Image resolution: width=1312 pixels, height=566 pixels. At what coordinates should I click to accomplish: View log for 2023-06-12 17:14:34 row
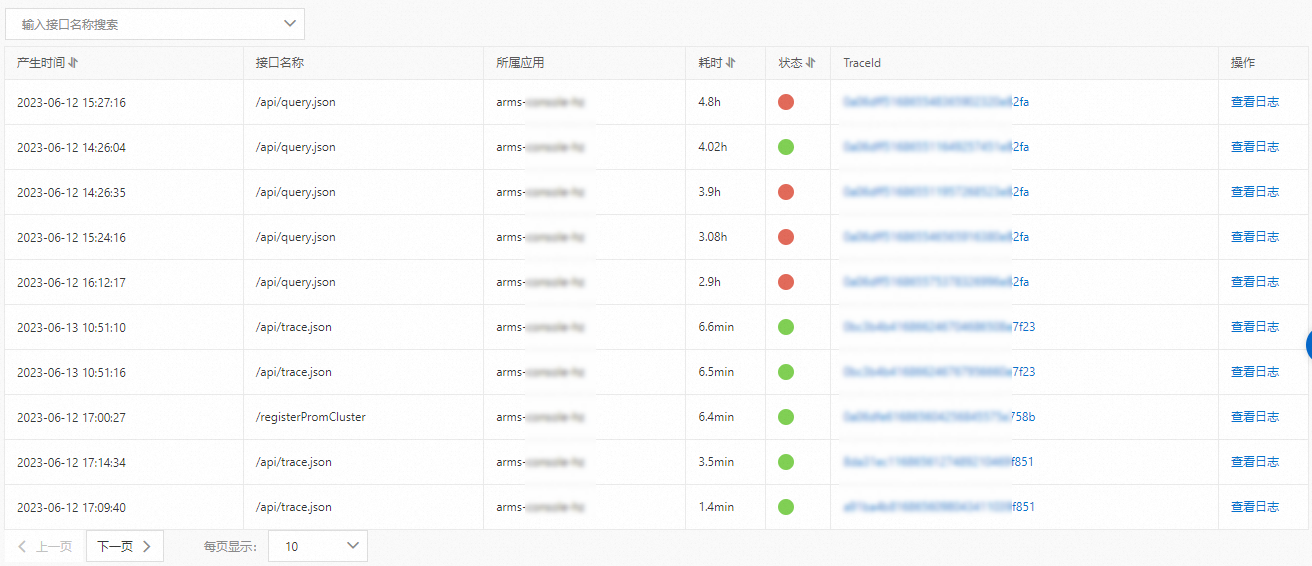pyautogui.click(x=1255, y=462)
